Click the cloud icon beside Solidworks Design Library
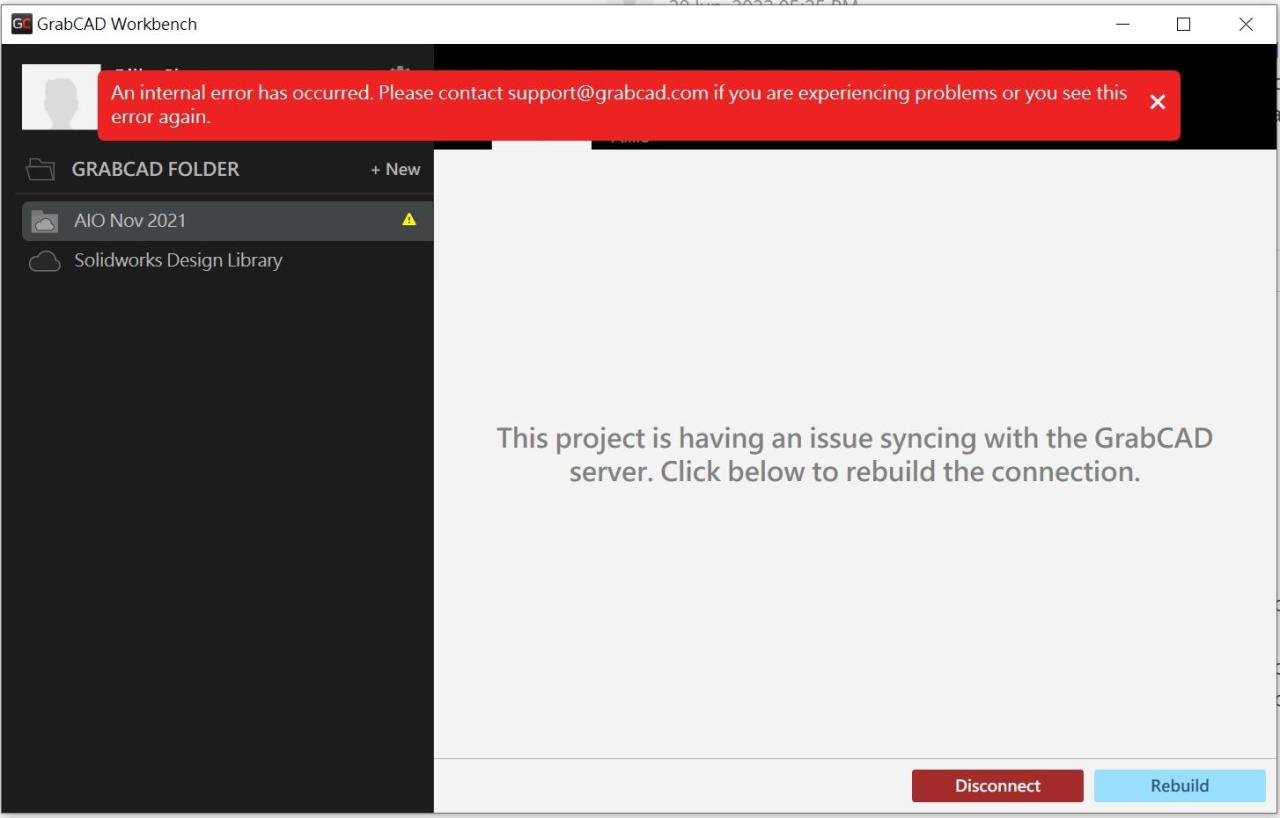Viewport: 1280px width, 818px height. tap(44, 262)
